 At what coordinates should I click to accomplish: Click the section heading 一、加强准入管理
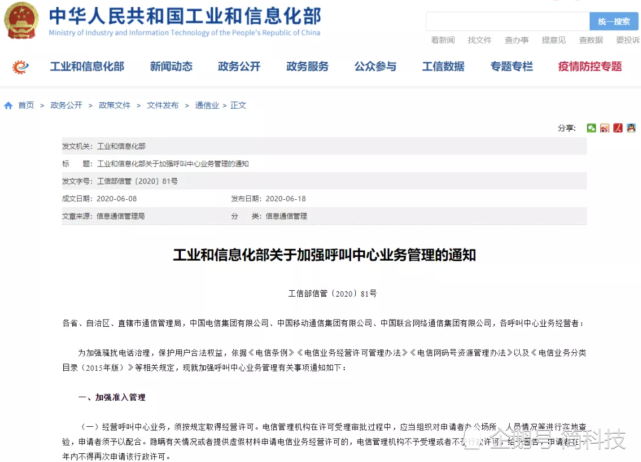pos(112,397)
